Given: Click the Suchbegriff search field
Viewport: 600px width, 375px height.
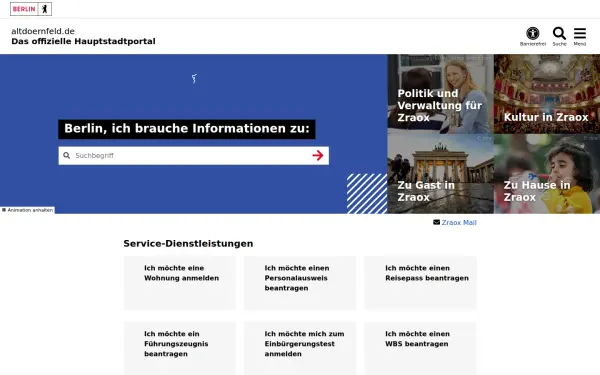Looking at the screenshot, I should pos(193,155).
